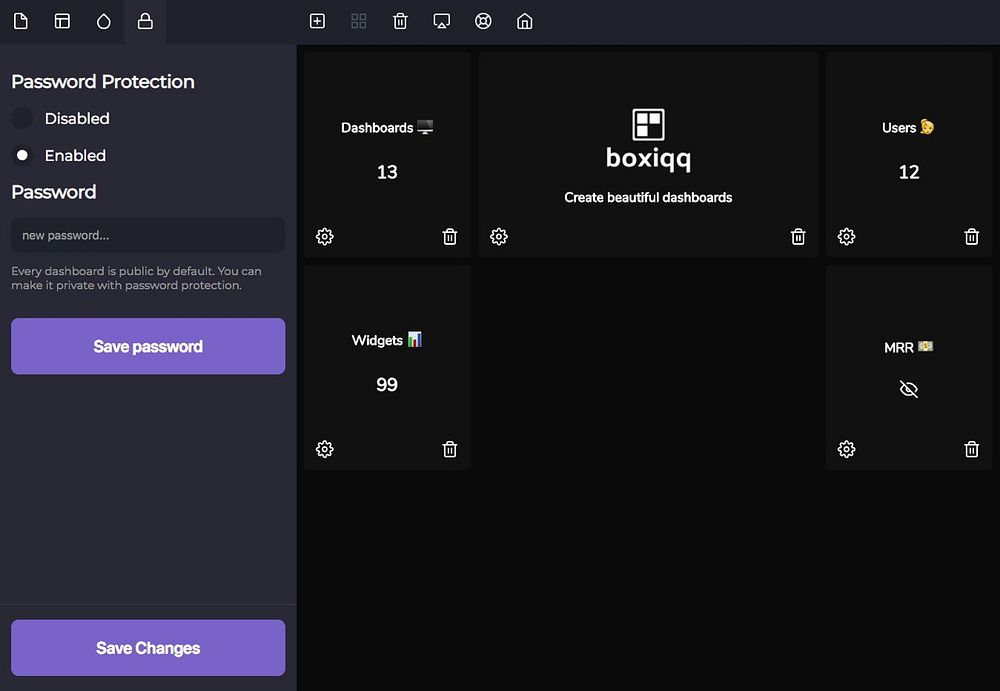This screenshot has width=1000, height=691.
Task: Open settings gear of Widgets widget
Action: pyautogui.click(x=325, y=449)
